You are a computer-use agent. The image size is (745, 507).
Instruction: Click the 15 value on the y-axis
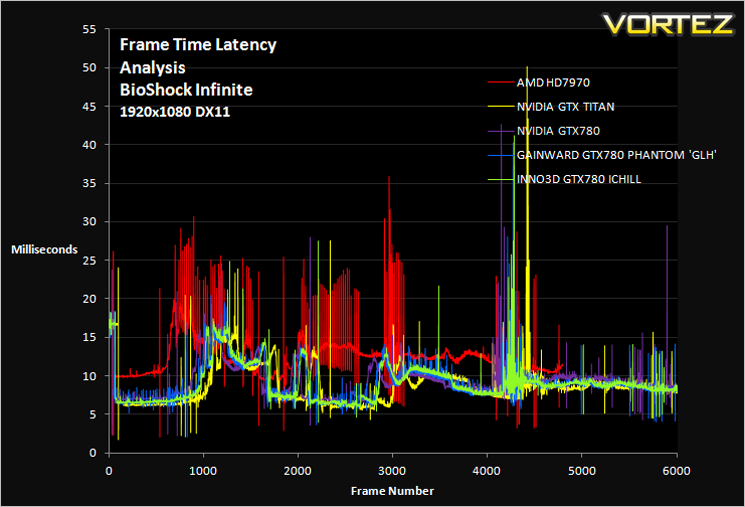[89, 337]
